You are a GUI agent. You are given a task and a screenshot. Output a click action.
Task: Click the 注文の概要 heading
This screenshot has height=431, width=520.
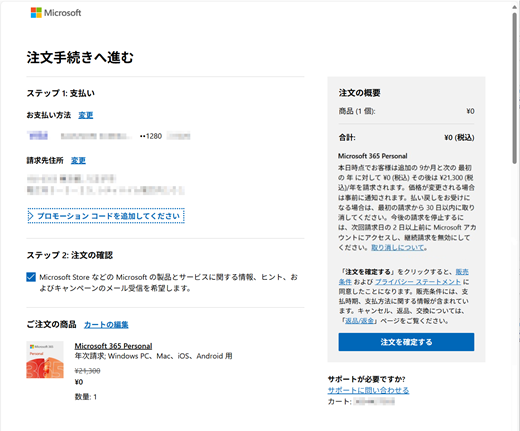(x=360, y=93)
